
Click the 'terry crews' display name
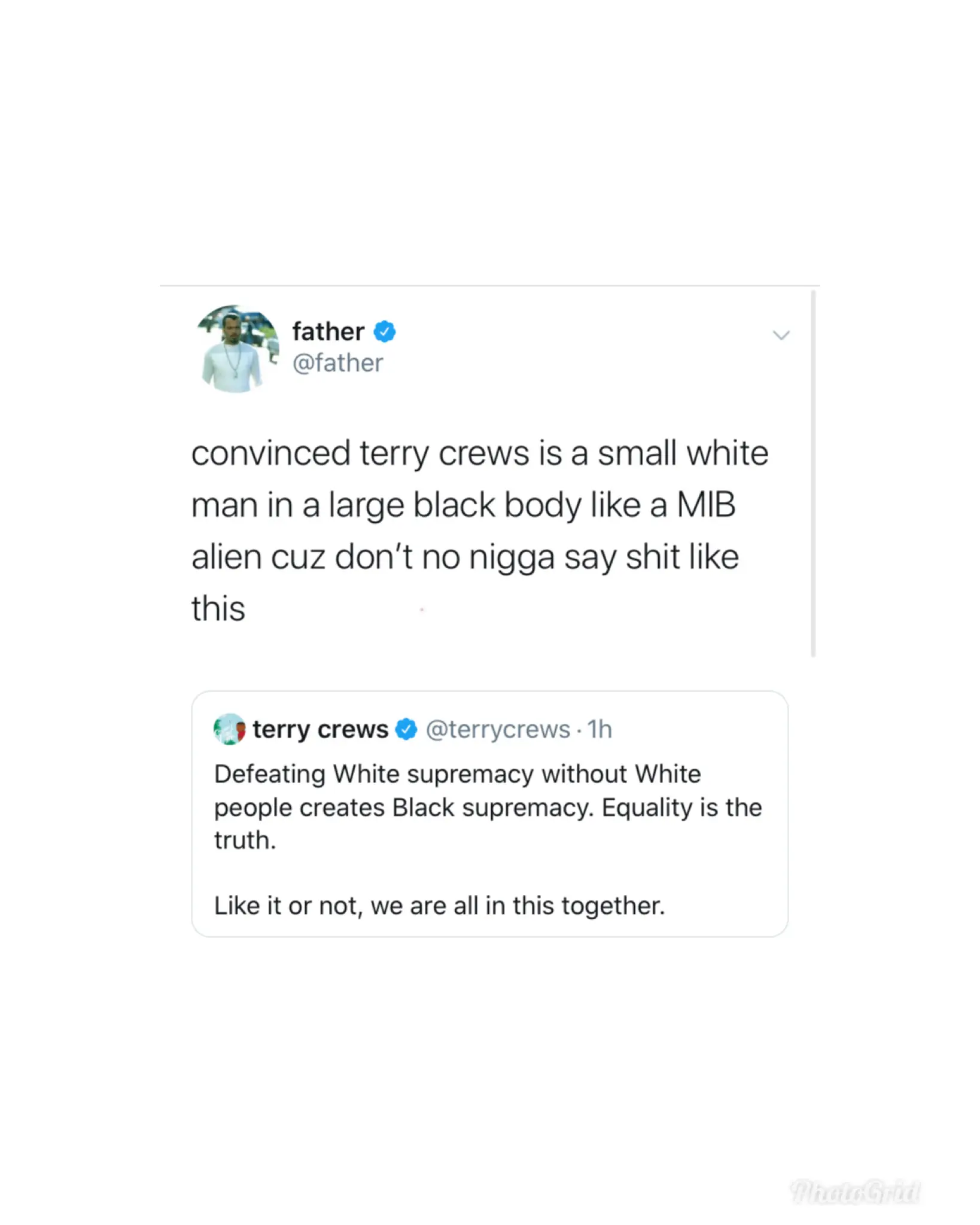[x=320, y=729]
